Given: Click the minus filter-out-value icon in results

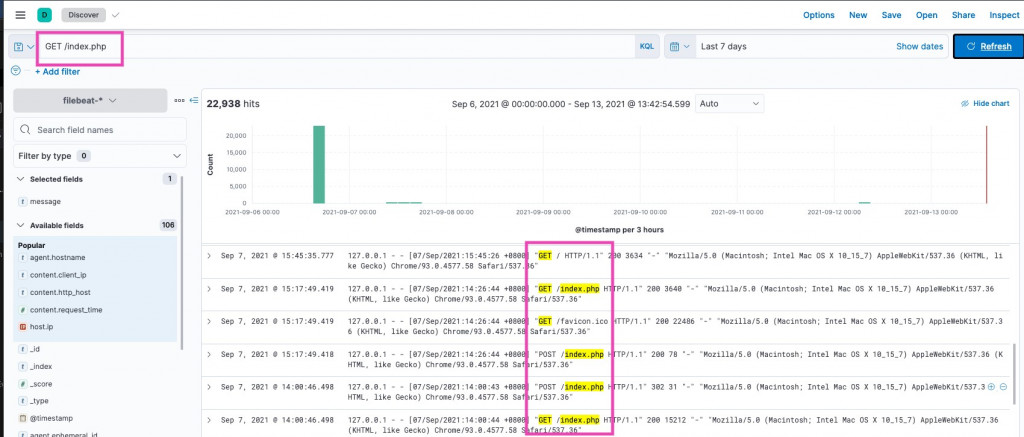Looking at the screenshot, I should (1004, 387).
